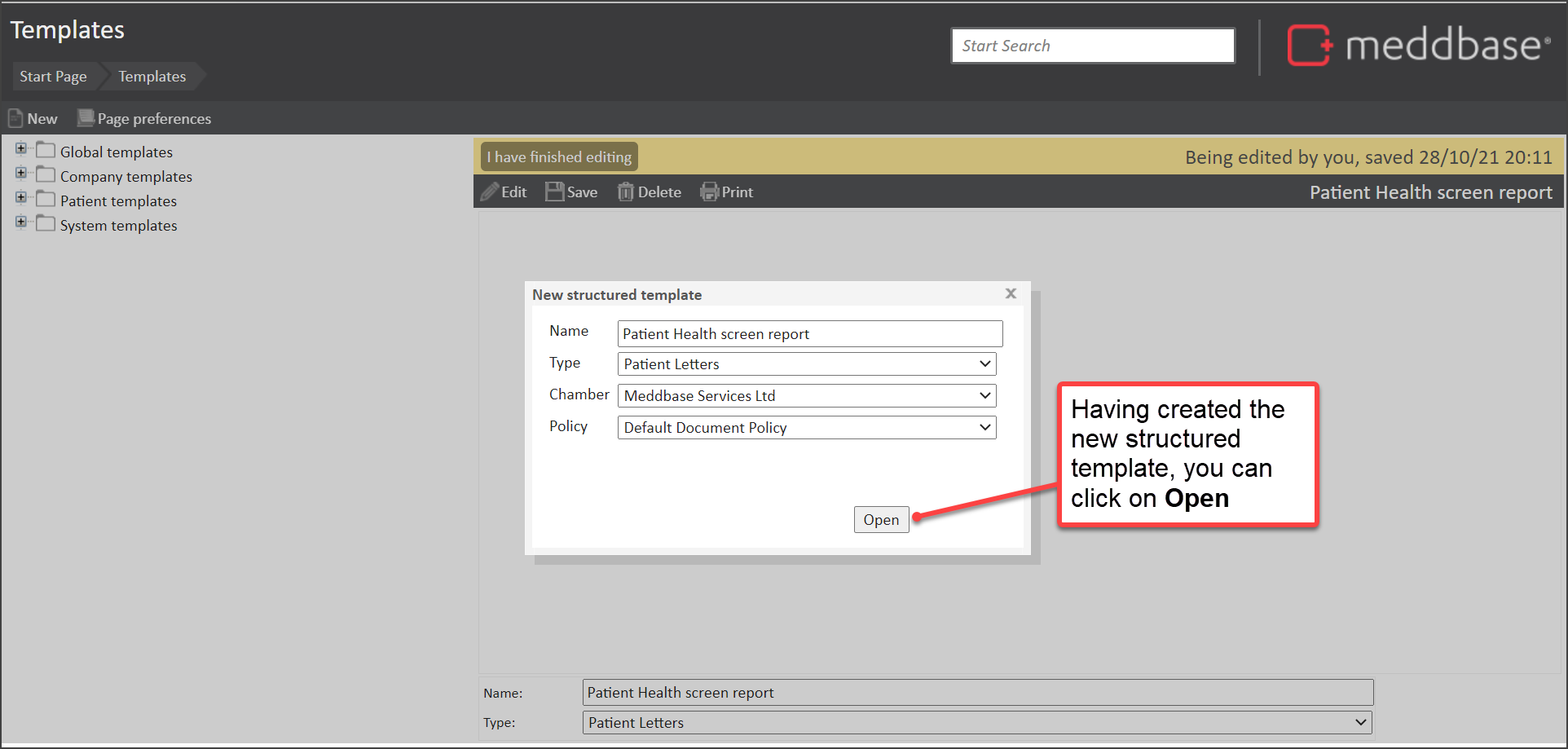The image size is (1568, 749).
Task: Click the New document icon
Action: (15, 119)
